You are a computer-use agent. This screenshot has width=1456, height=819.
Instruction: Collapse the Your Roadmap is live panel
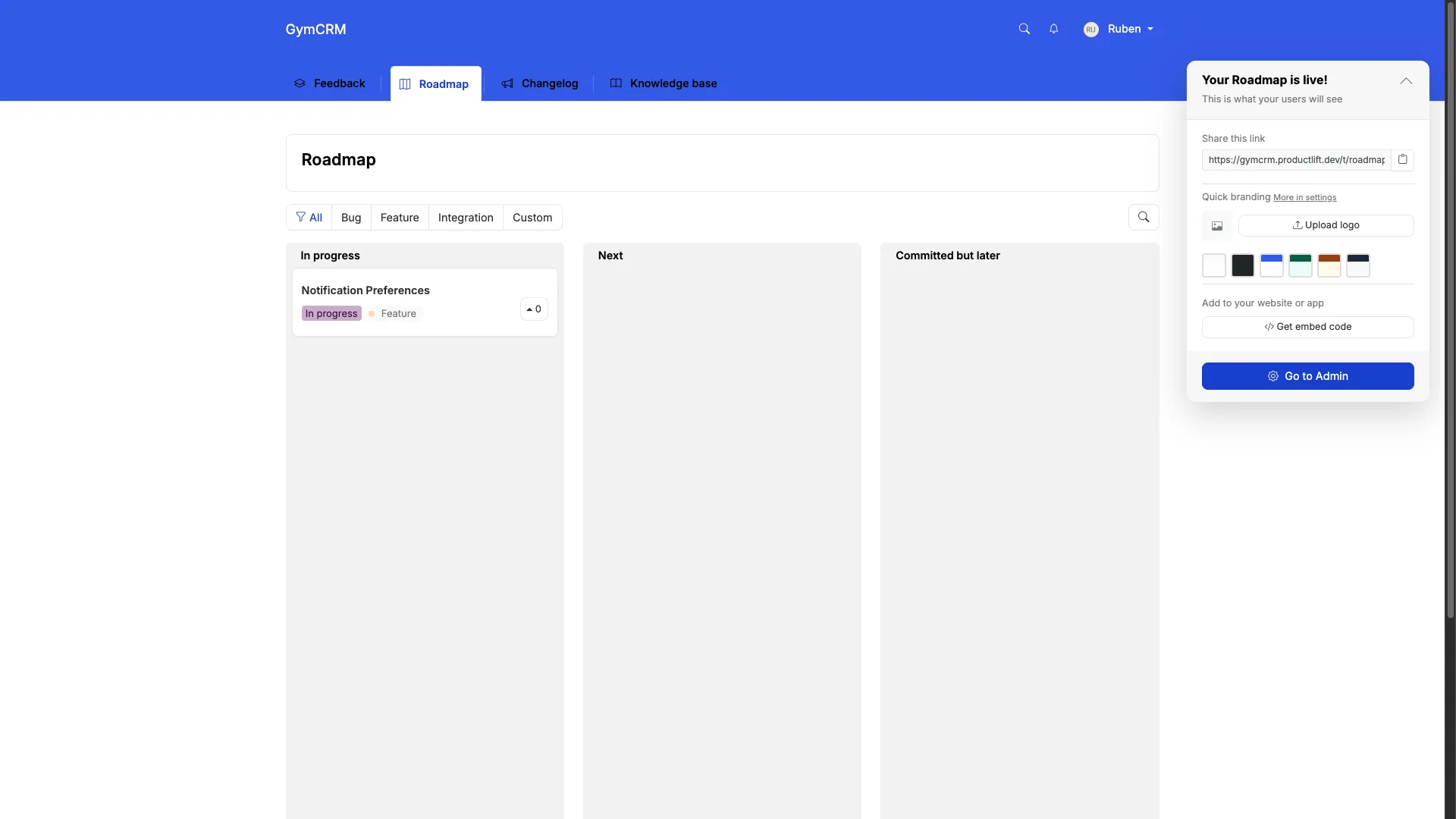pos(1405,80)
